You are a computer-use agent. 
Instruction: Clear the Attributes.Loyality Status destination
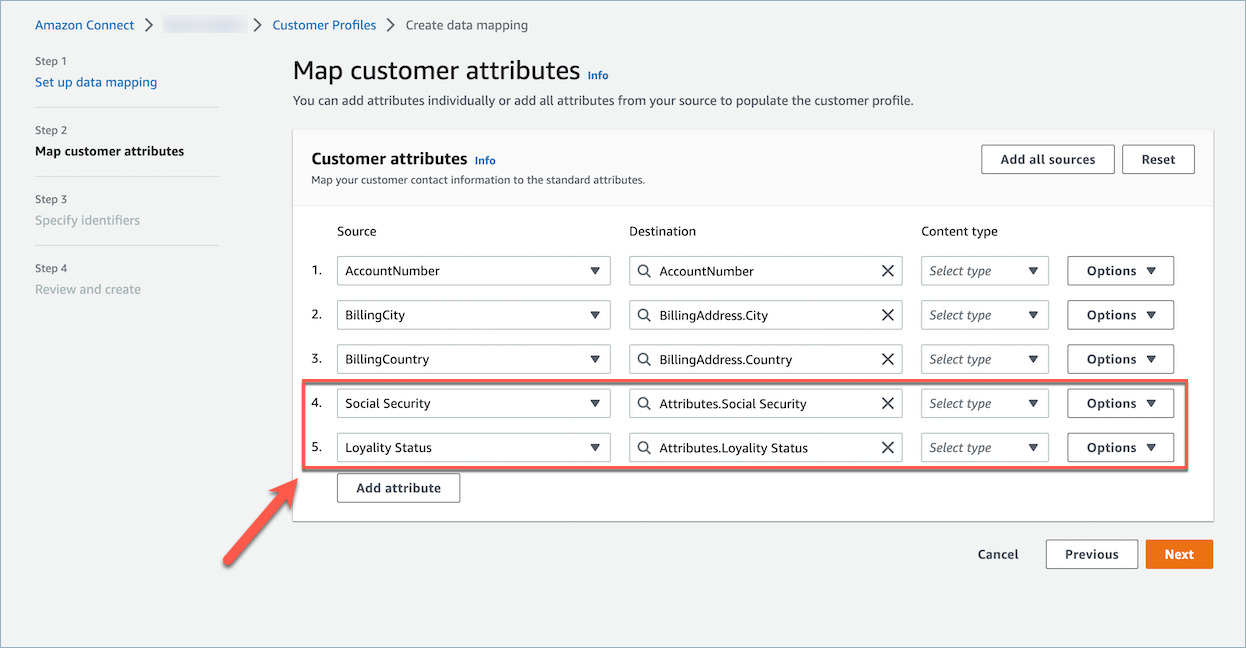[887, 448]
